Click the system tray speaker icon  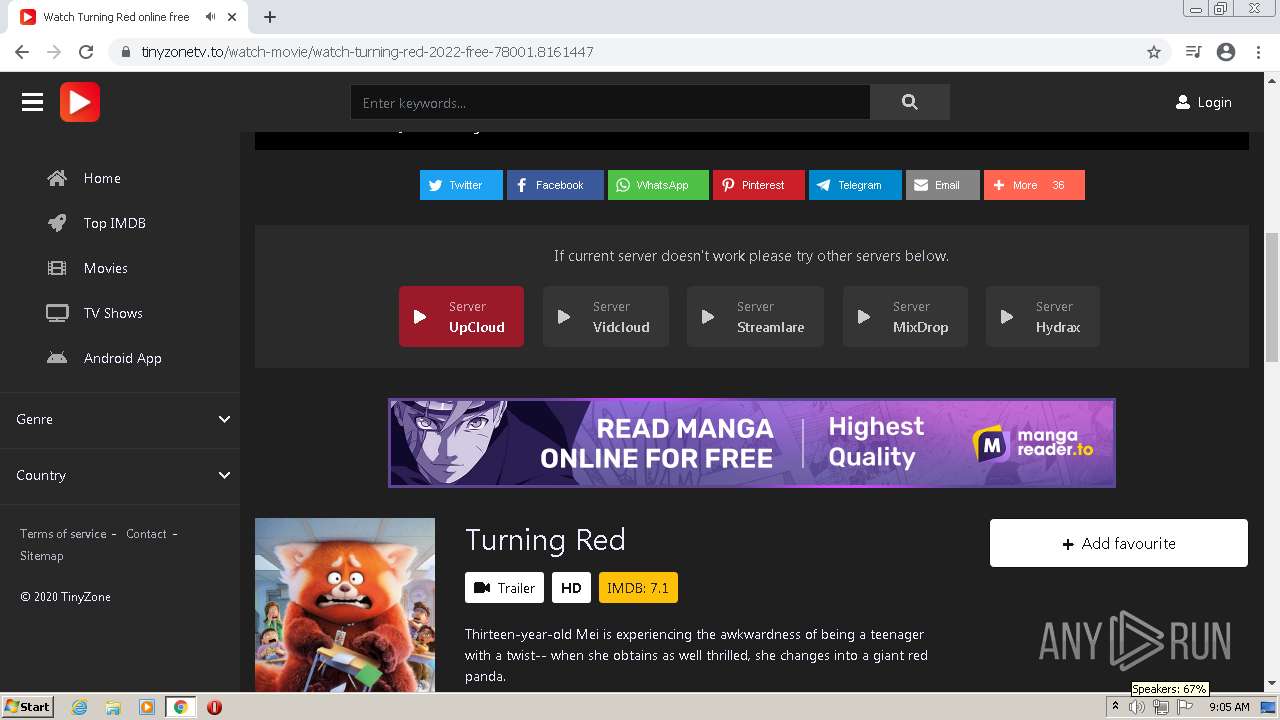coord(1137,707)
